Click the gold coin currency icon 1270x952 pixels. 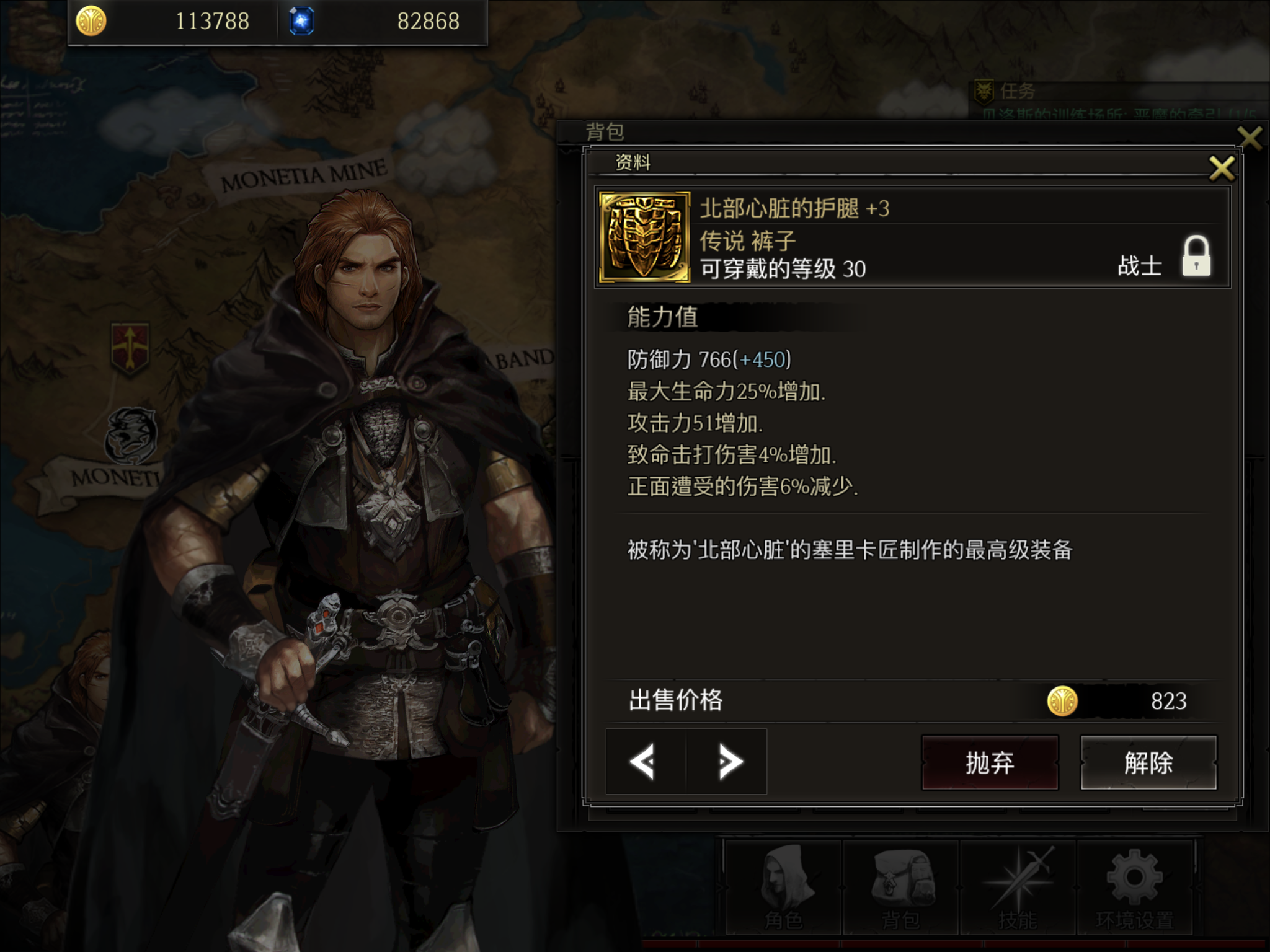click(x=91, y=21)
